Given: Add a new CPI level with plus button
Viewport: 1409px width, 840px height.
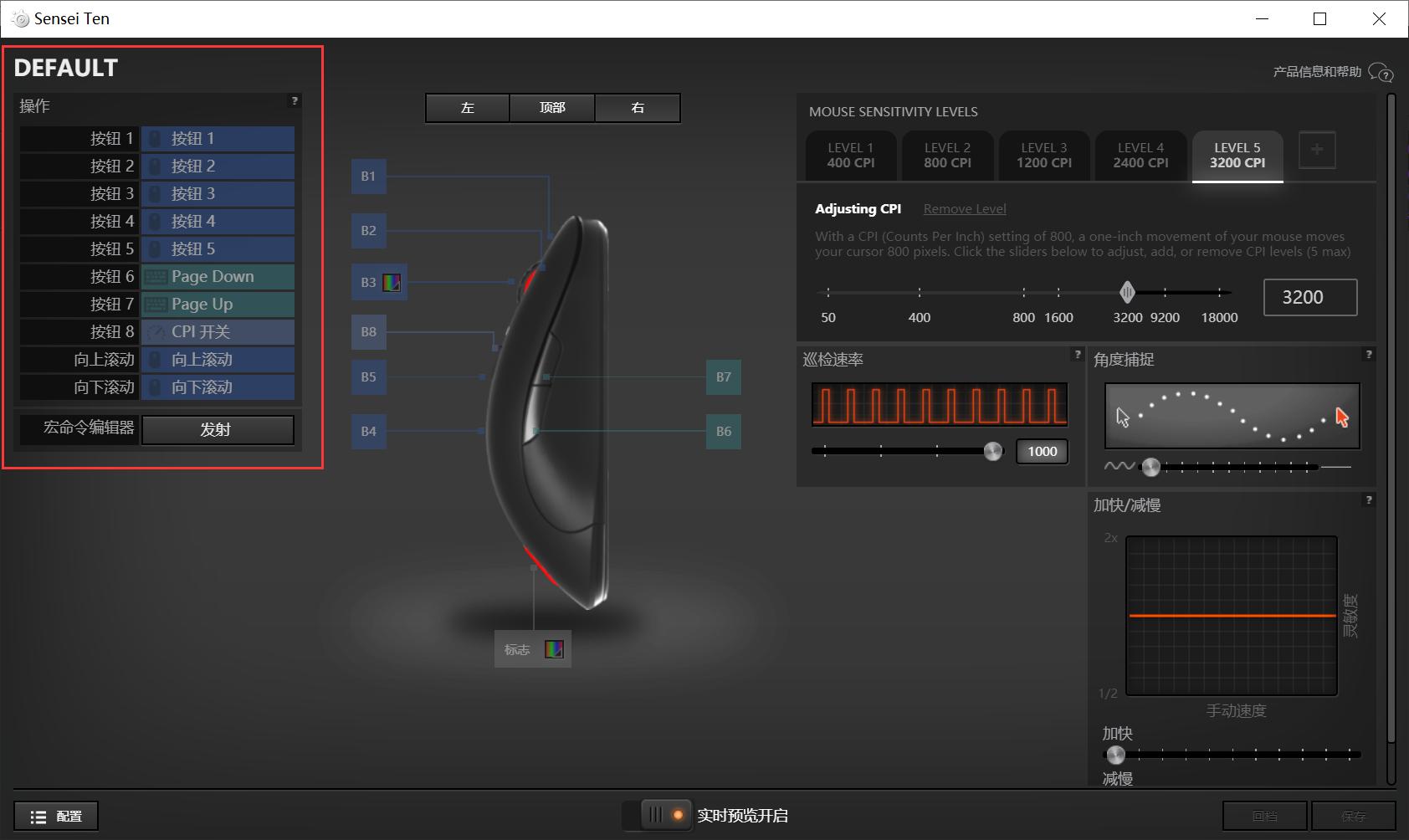Looking at the screenshot, I should tap(1316, 150).
